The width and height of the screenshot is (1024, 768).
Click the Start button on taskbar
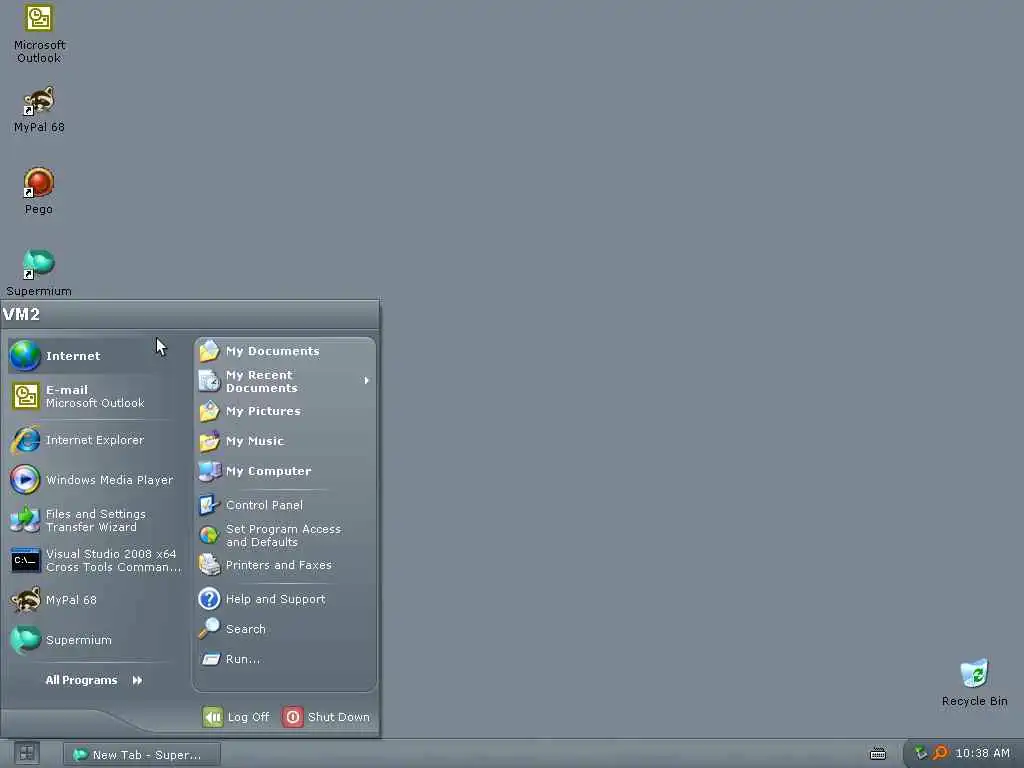coord(27,754)
